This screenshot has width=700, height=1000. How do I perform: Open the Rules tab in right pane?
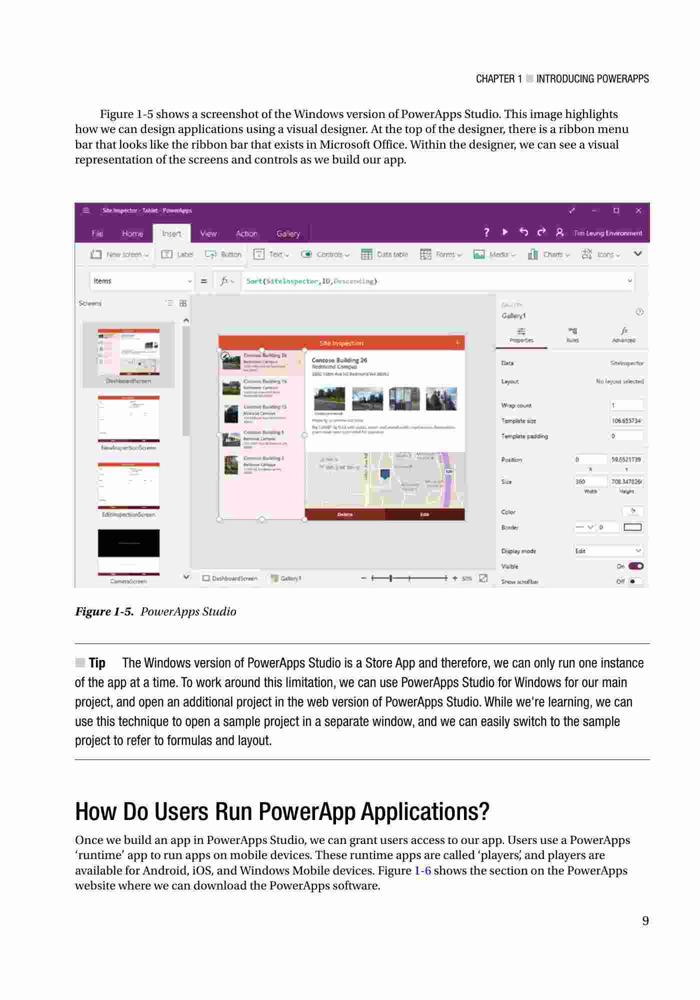point(572,335)
